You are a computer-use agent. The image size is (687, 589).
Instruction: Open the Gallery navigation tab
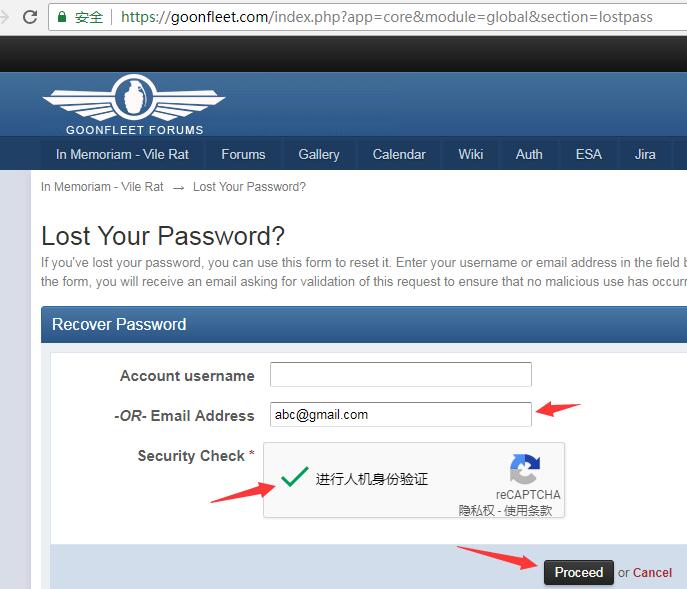tap(319, 154)
